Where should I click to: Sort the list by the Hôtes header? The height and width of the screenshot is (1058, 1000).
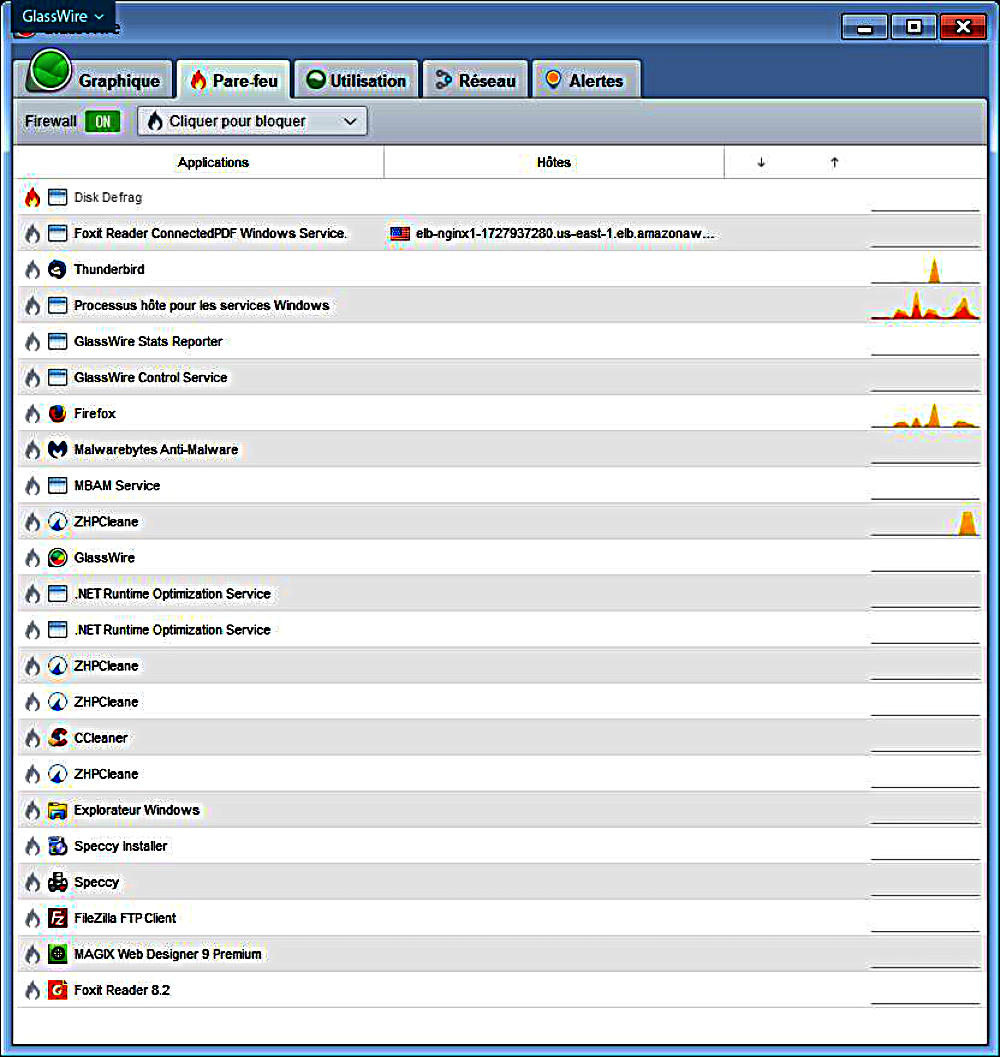pyautogui.click(x=554, y=163)
